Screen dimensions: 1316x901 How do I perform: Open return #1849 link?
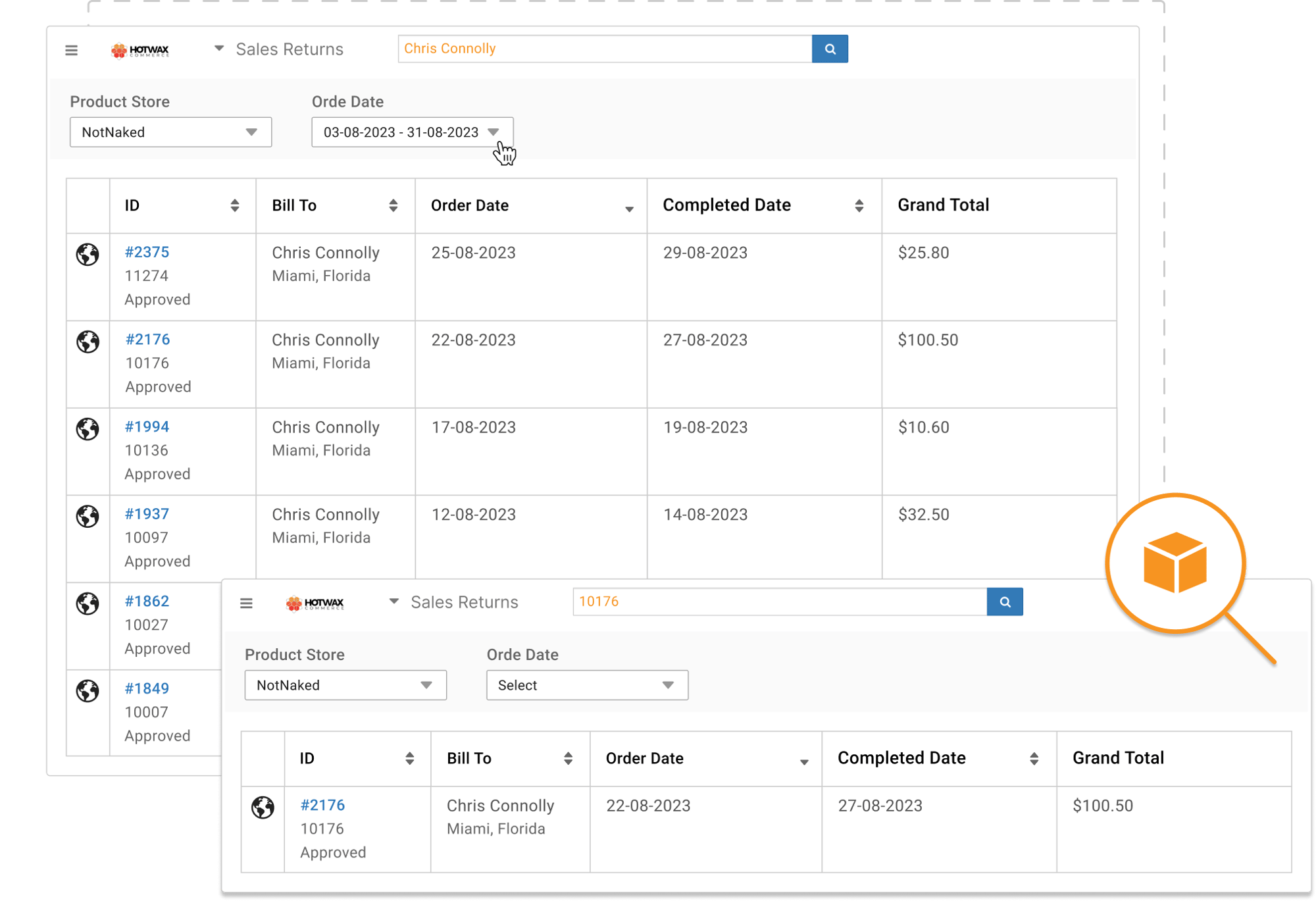(147, 688)
